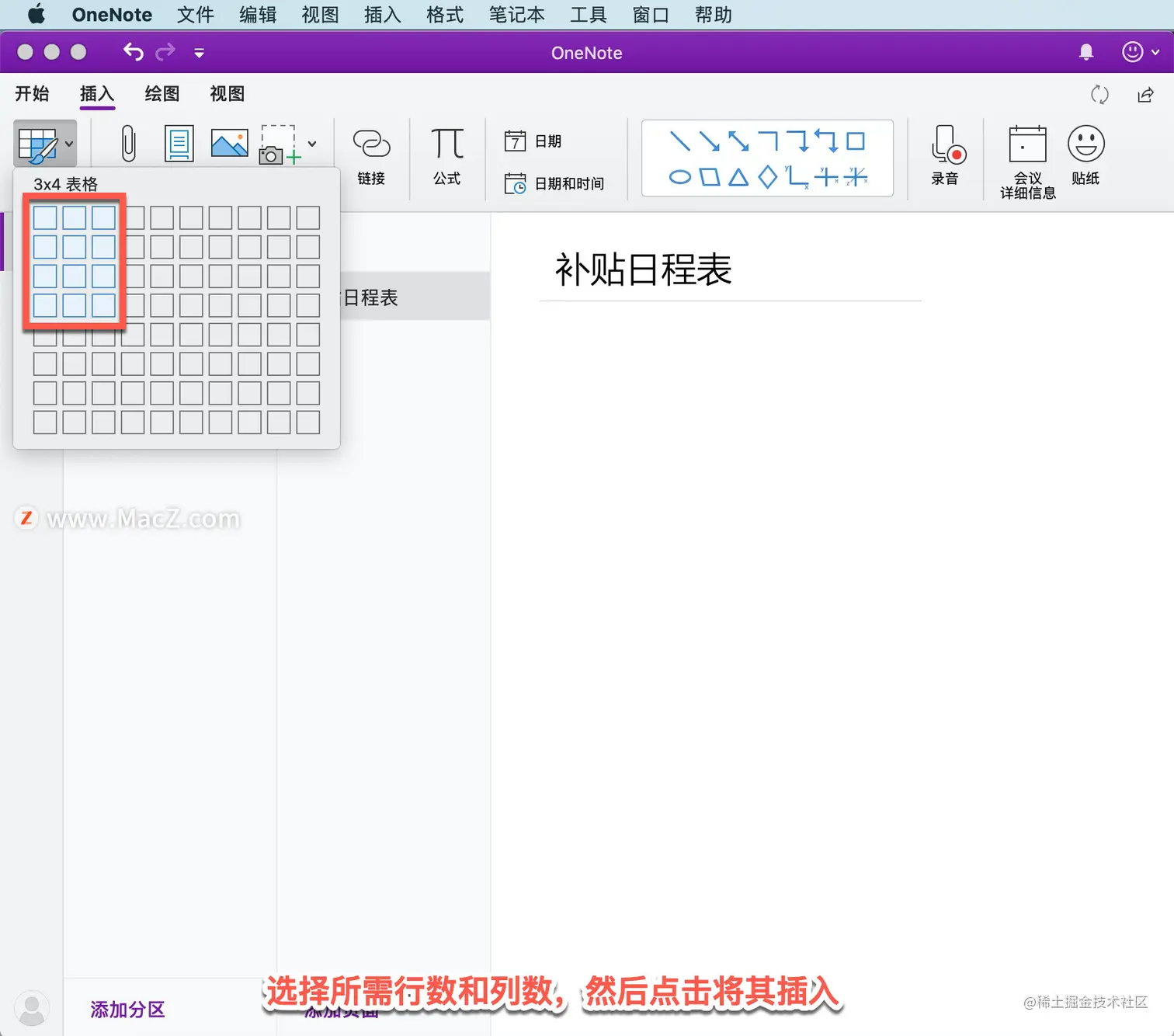
Task: Click 添加分区 to add a section
Action: coord(128,1010)
